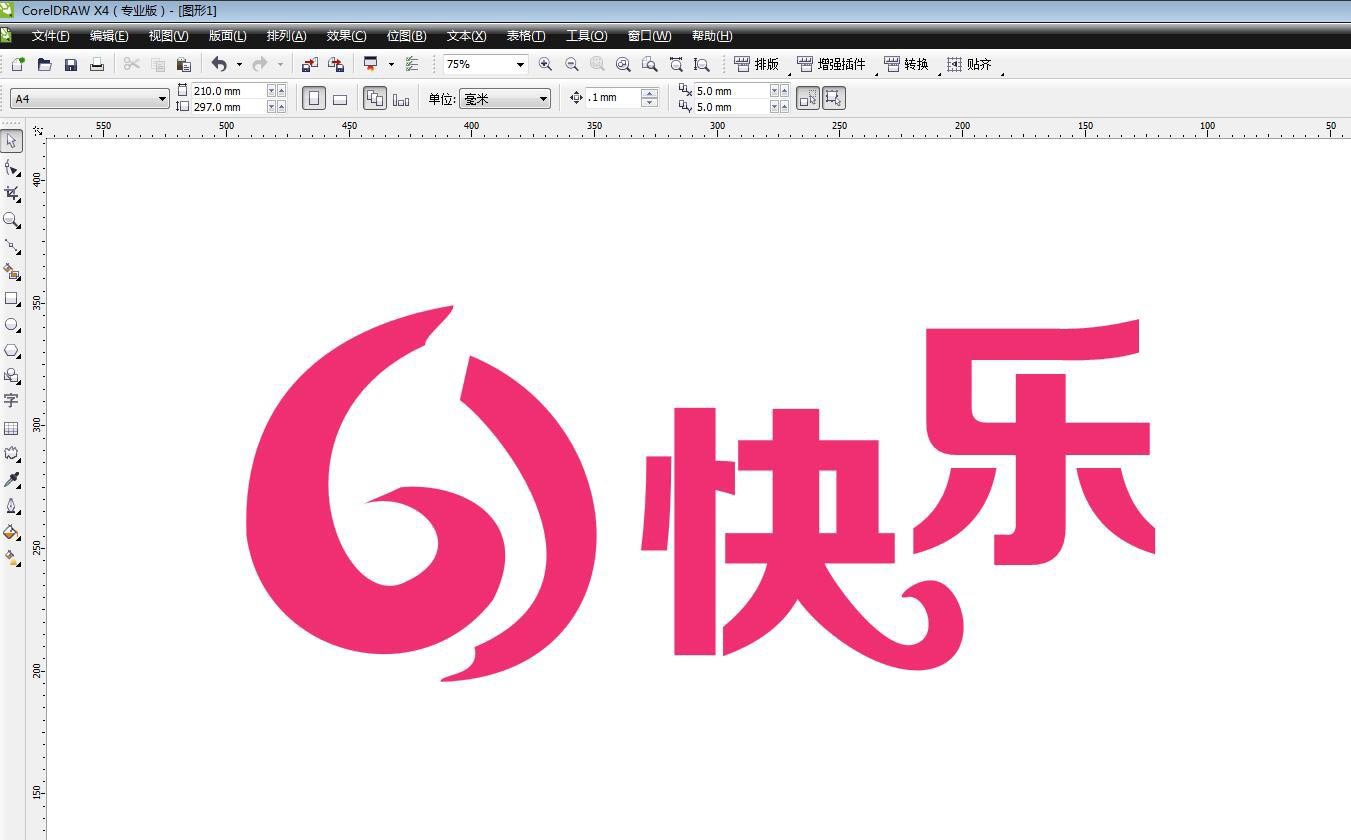Toggle portrait page orientation
Image resolution: width=1351 pixels, height=840 pixels.
click(313, 97)
